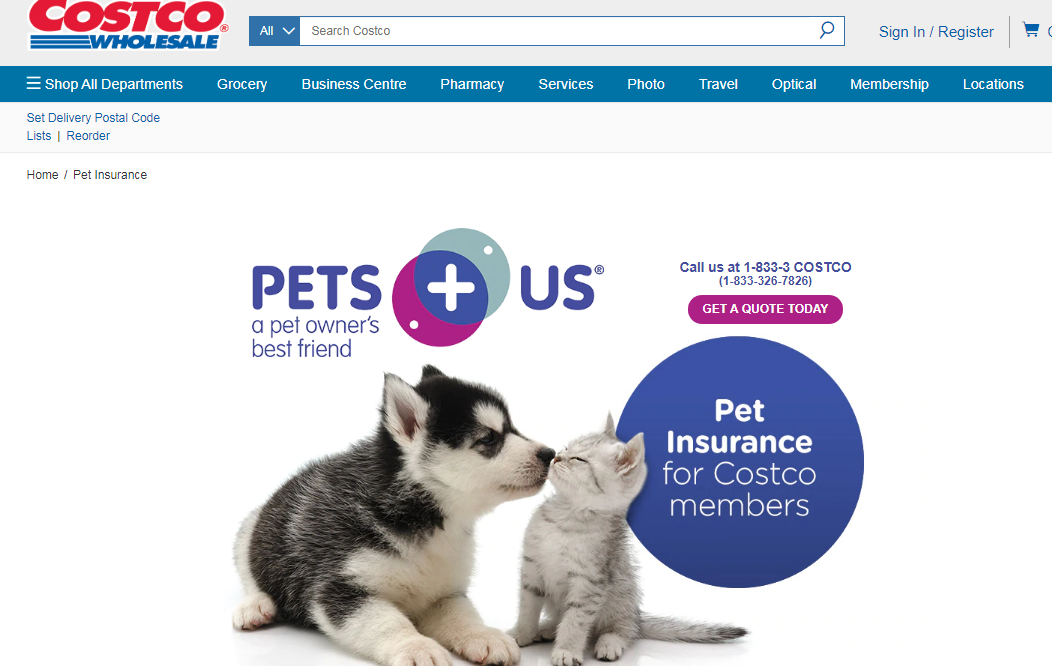
Task: Open the Grocery menu item
Action: [x=242, y=84]
